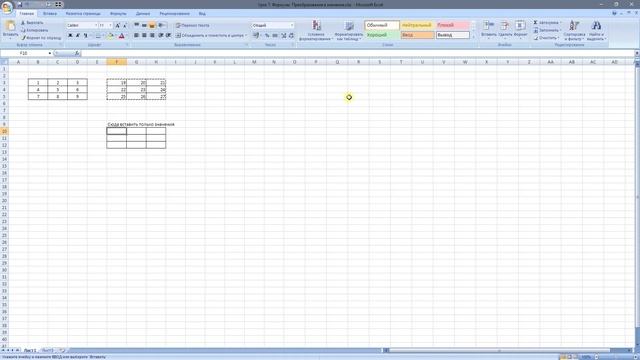
Task: Toggle italic formatting (К)
Action: tap(78, 36)
